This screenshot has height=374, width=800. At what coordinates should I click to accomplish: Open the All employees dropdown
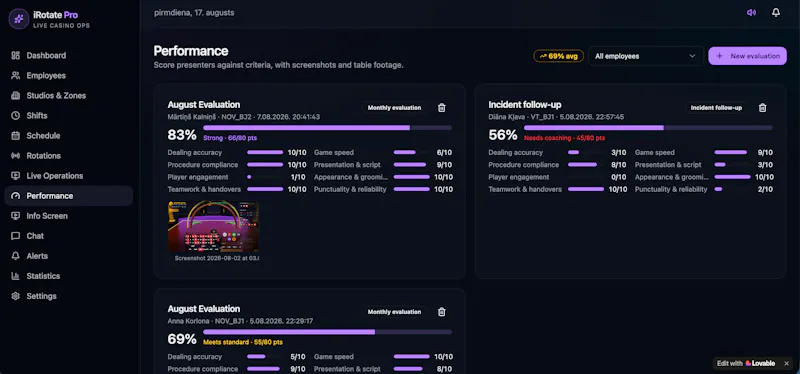pyautogui.click(x=646, y=56)
